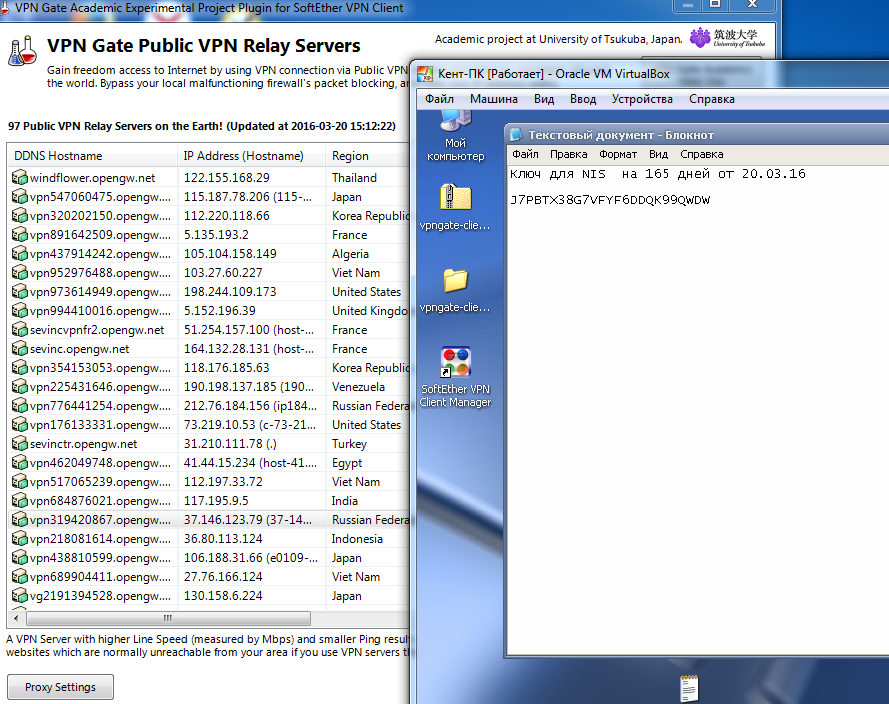Click server icon for vpn952976488.opengw
This screenshot has height=704, width=889.
point(20,273)
